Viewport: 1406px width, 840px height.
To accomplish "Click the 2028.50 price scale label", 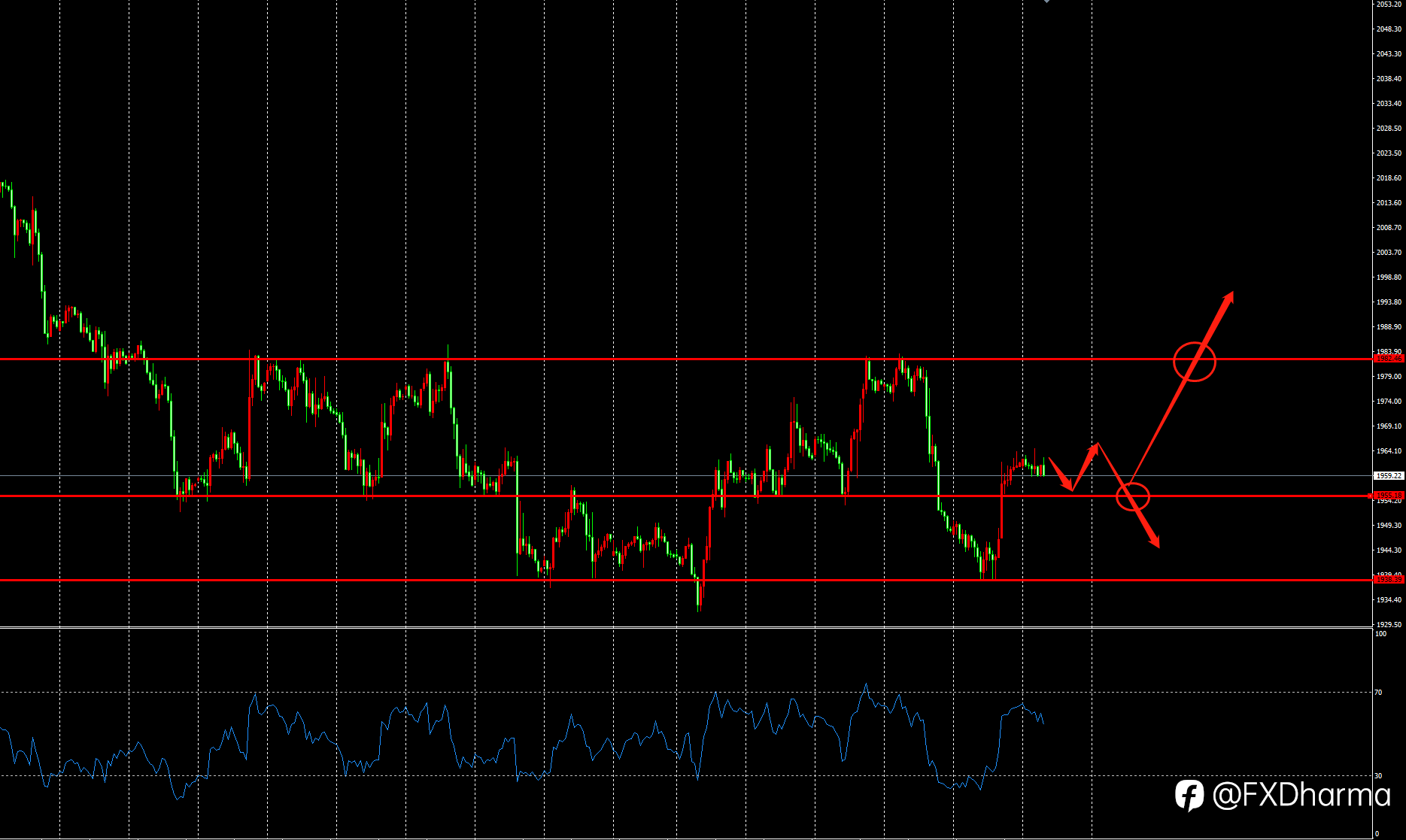I will 1389,129.
